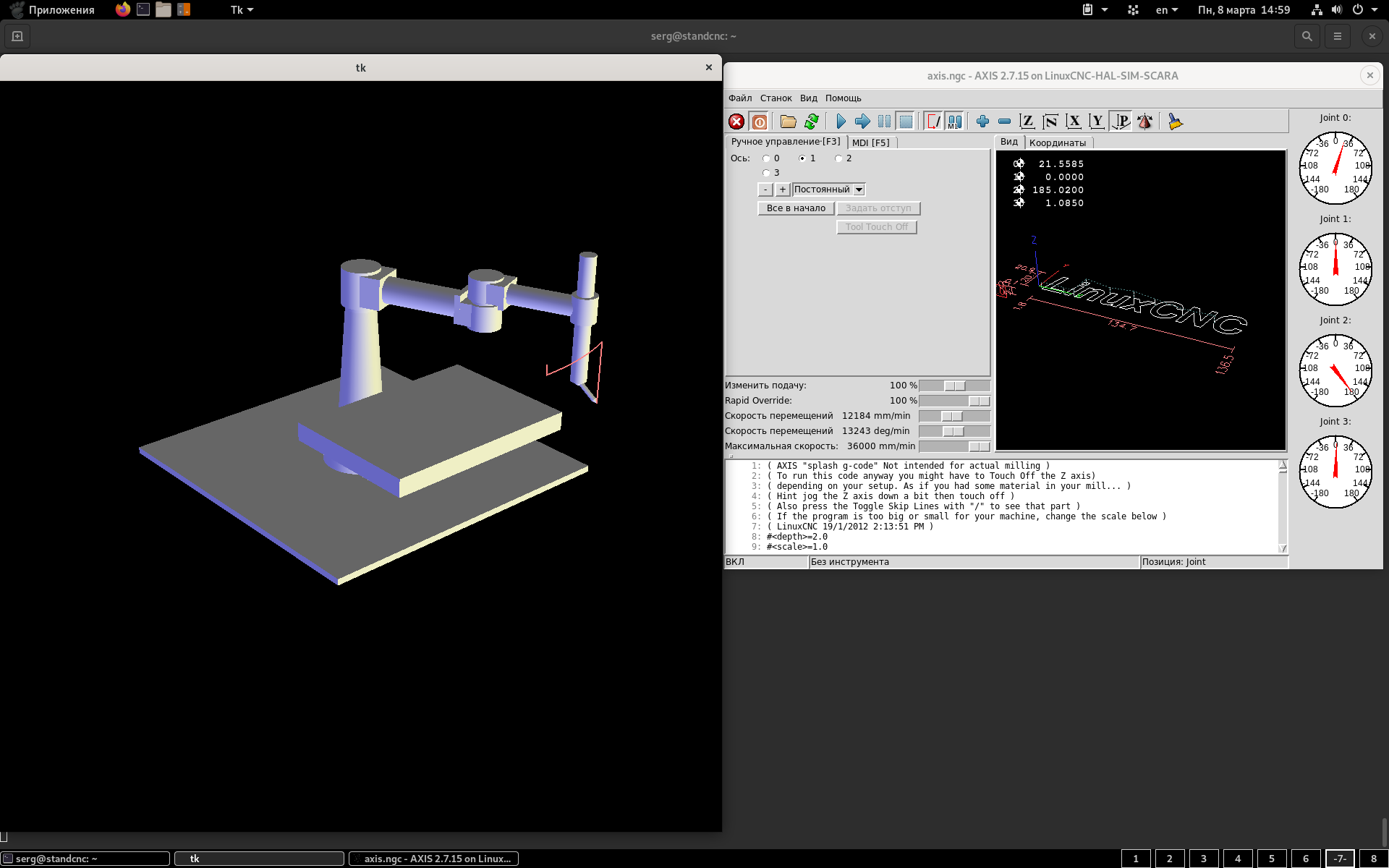Zoom in with the blue plus icon
Viewport: 1389px width, 868px height.
click(x=982, y=122)
